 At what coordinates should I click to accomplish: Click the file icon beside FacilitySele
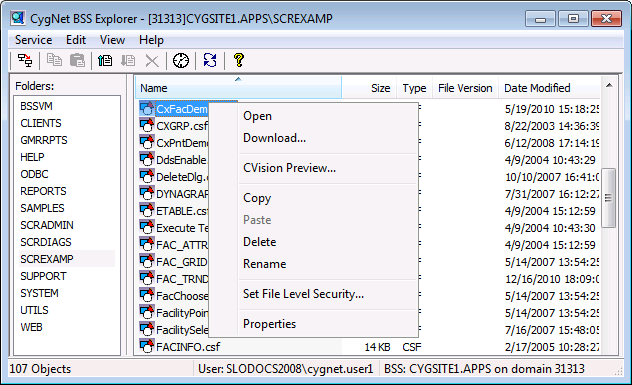[147, 329]
